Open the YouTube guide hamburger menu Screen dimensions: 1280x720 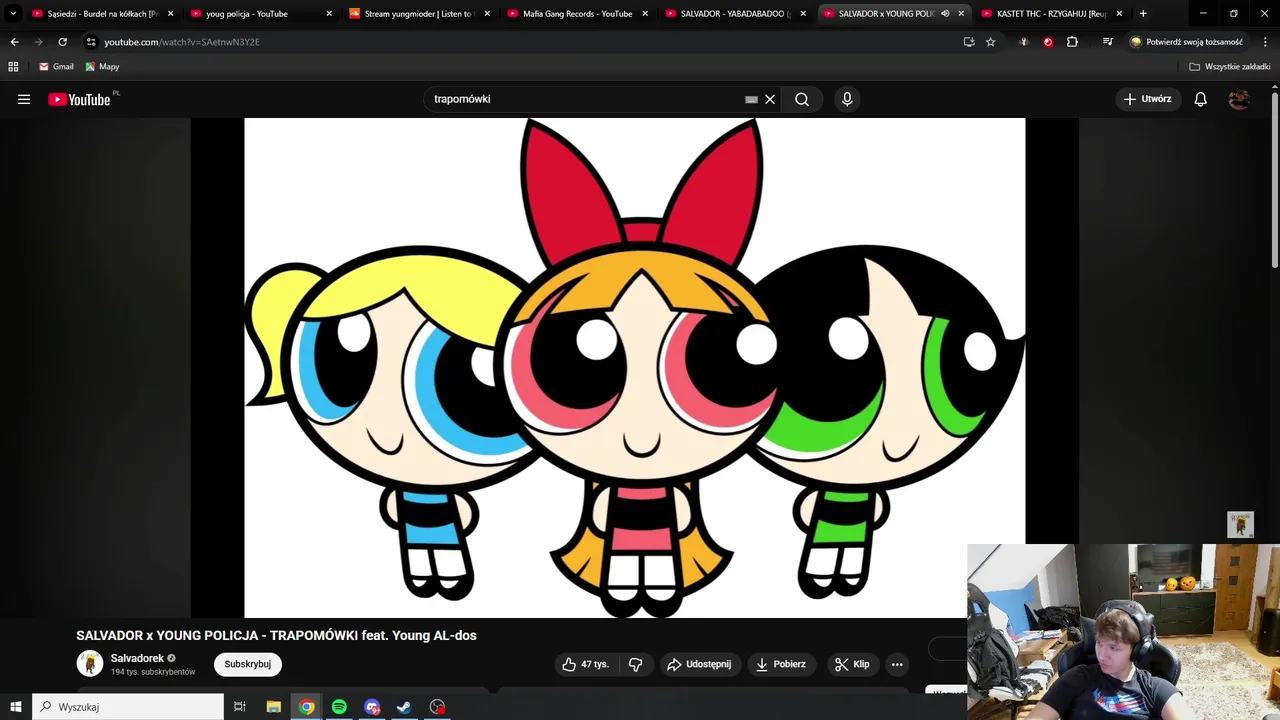(x=24, y=99)
